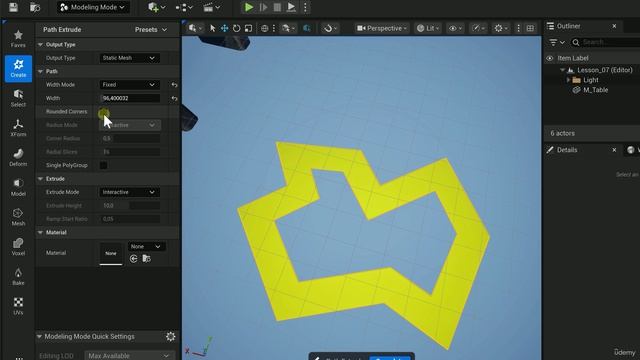This screenshot has width=640, height=360.
Task: Open the Bake tool category
Action: coord(18,276)
